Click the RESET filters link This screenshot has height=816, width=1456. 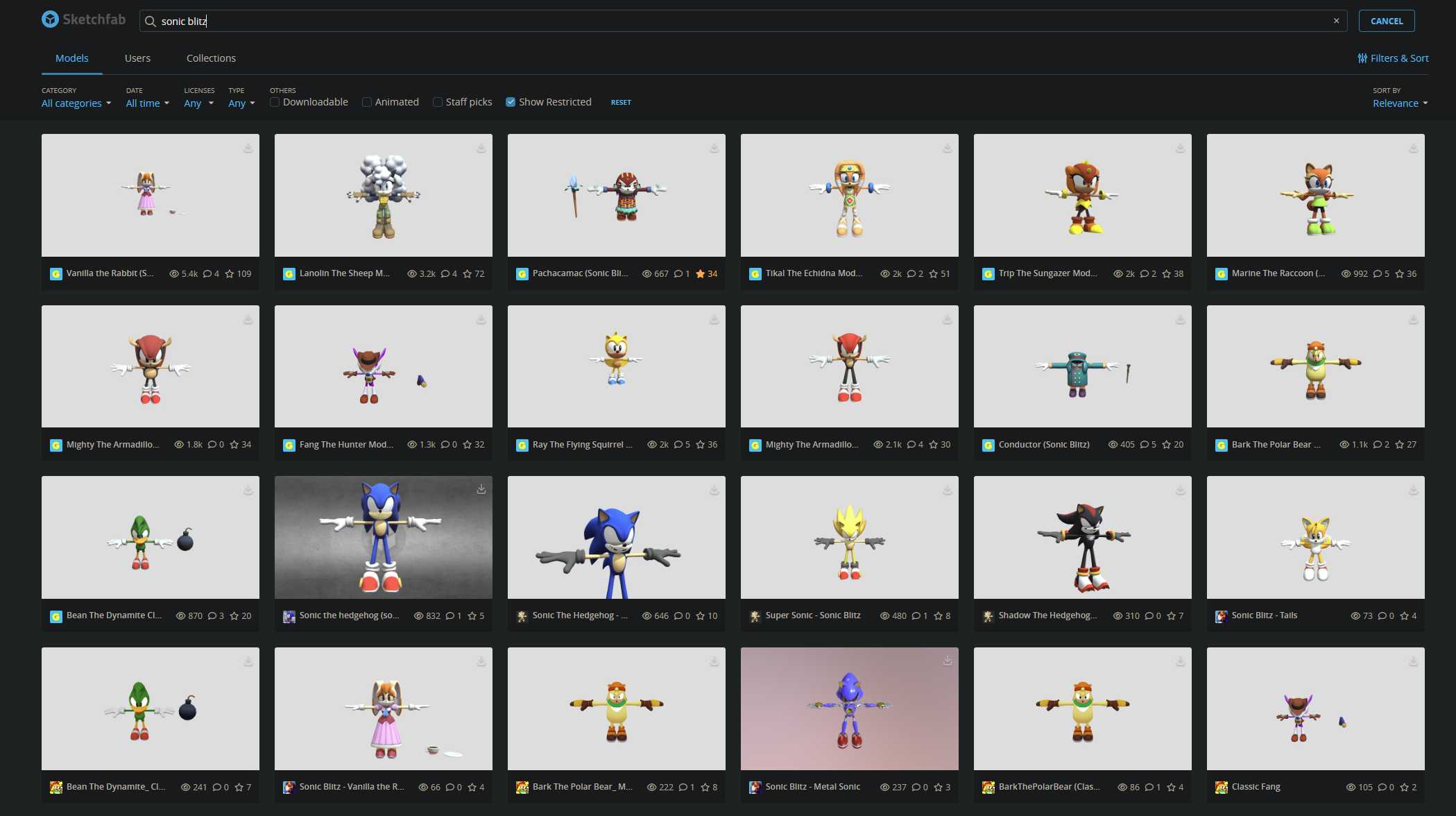pyautogui.click(x=621, y=103)
